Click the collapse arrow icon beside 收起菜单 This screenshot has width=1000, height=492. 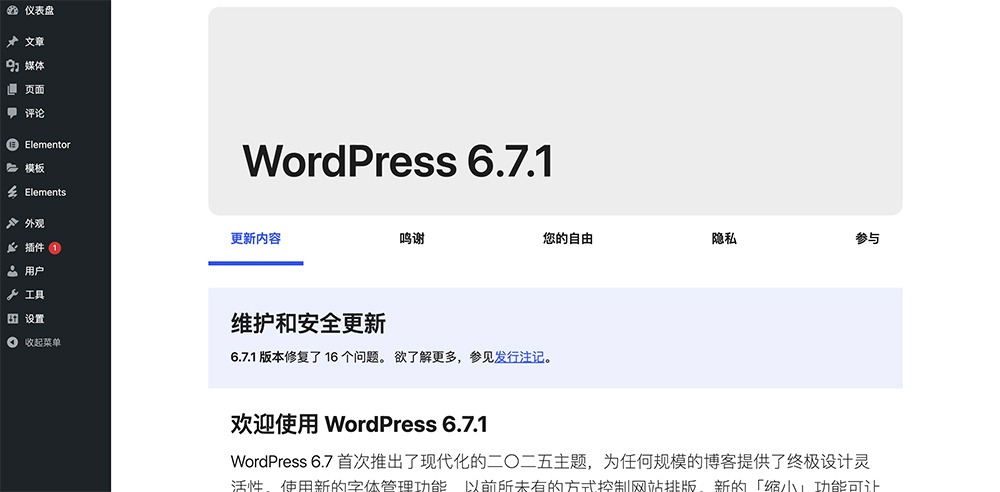click(x=12, y=343)
